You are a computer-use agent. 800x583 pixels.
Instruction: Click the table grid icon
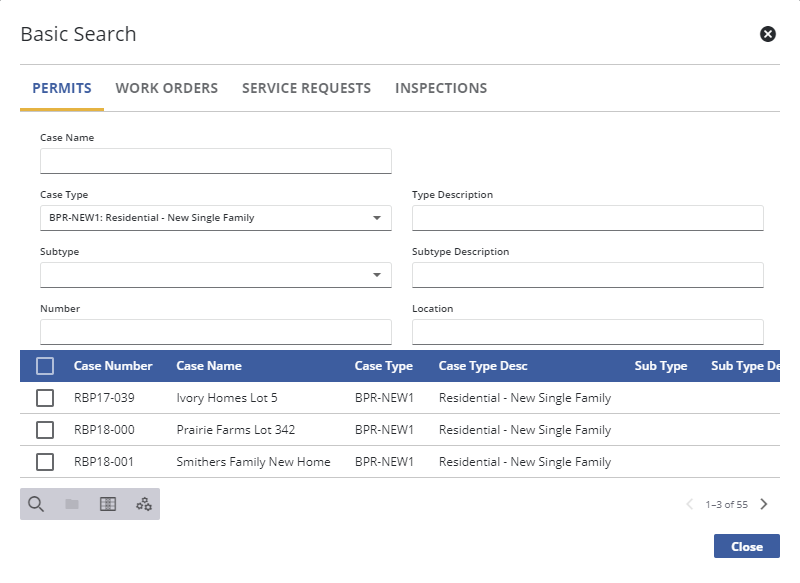(x=108, y=504)
